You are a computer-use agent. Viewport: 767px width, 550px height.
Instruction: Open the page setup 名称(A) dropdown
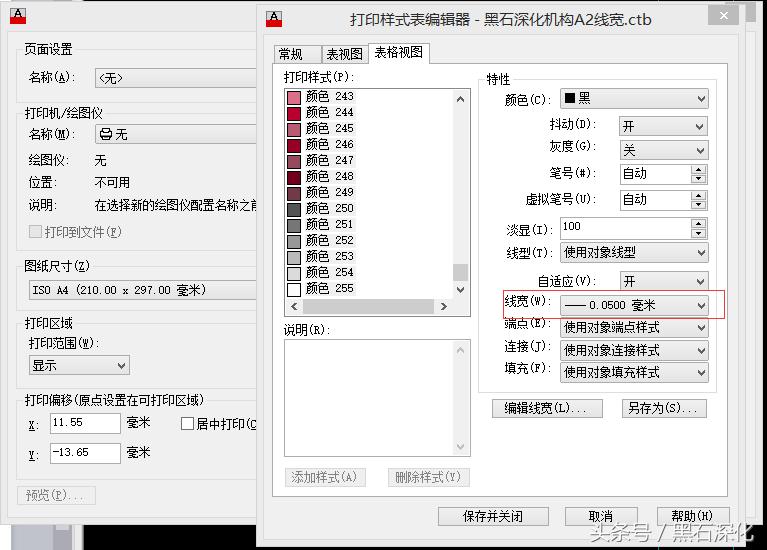point(176,78)
